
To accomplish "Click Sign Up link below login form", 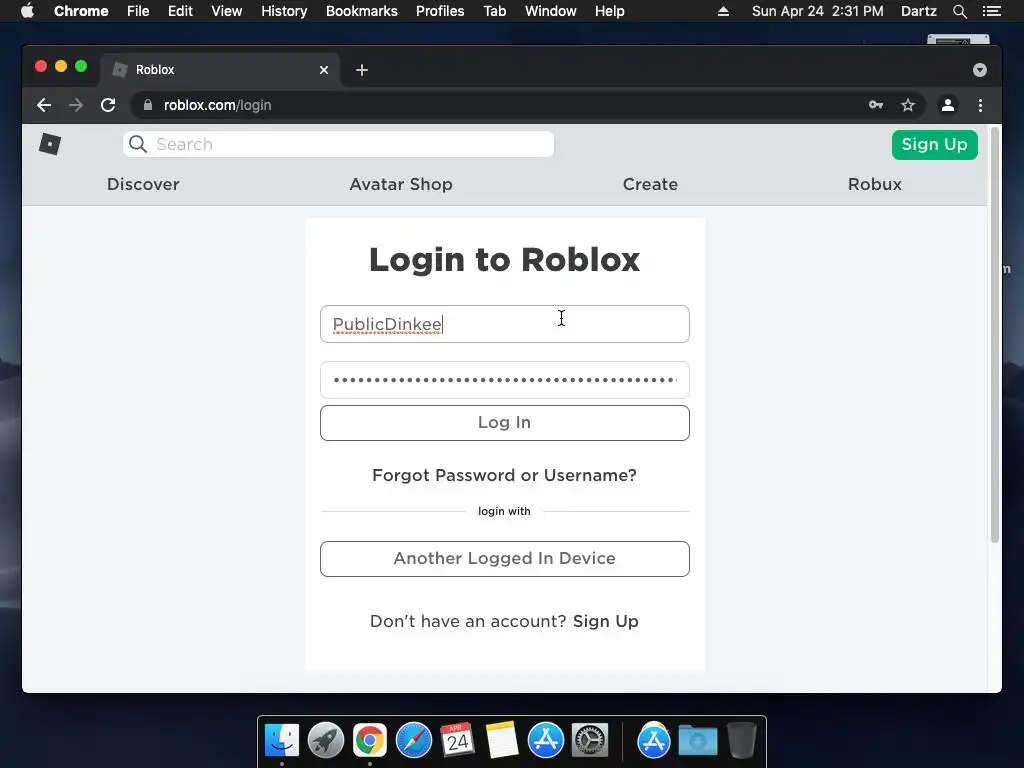I will coord(605,621).
